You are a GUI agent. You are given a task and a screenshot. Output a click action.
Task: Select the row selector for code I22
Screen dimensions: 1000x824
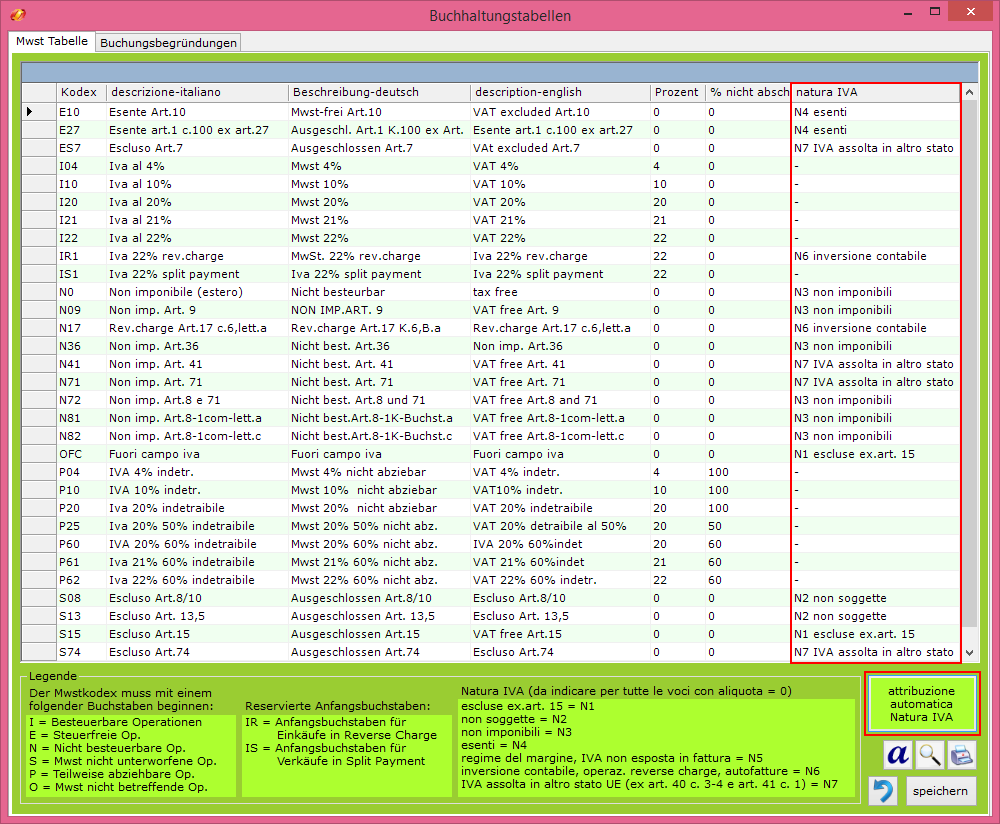pyautogui.click(x=38, y=238)
